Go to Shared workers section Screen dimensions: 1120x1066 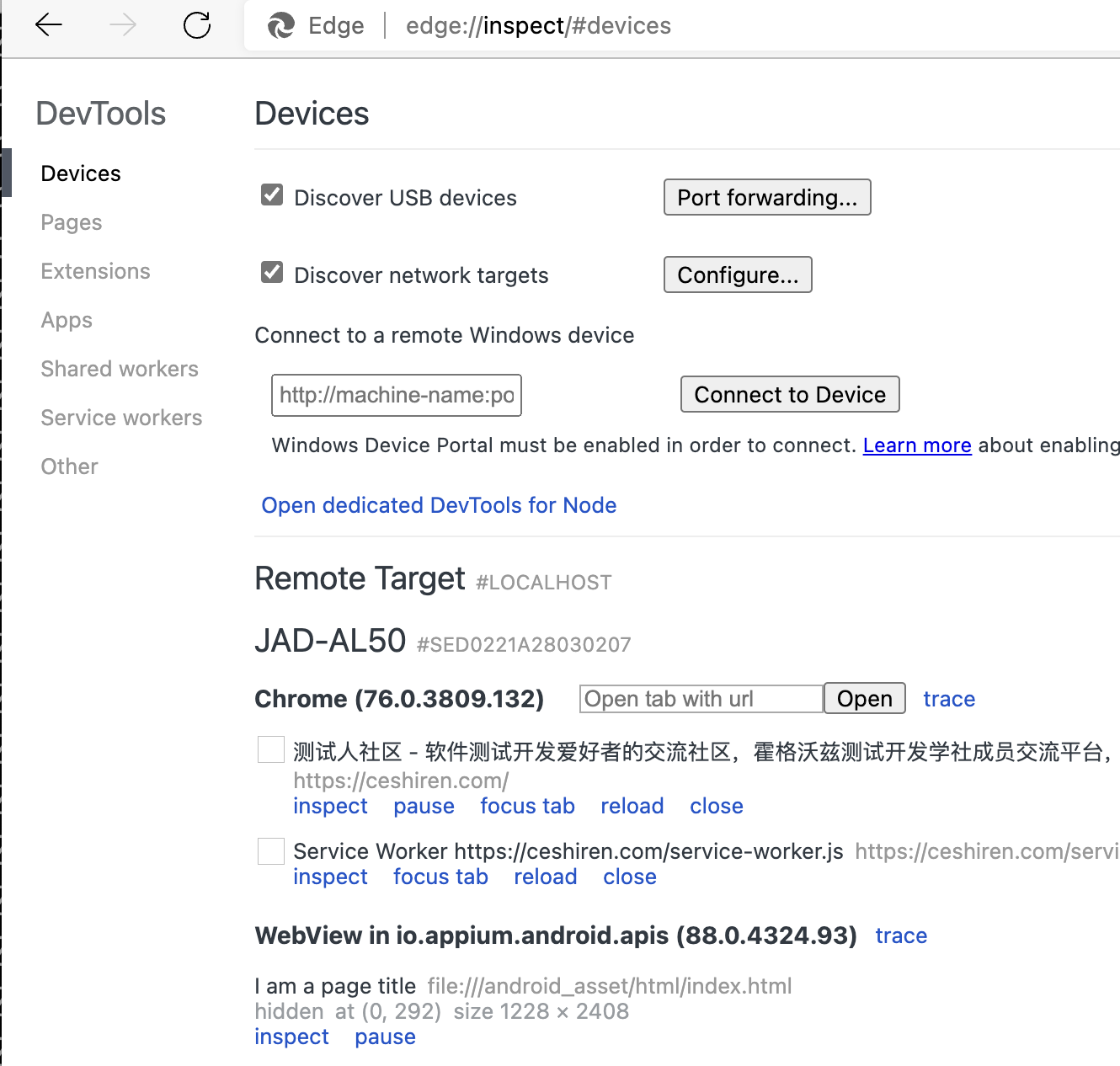tap(120, 369)
